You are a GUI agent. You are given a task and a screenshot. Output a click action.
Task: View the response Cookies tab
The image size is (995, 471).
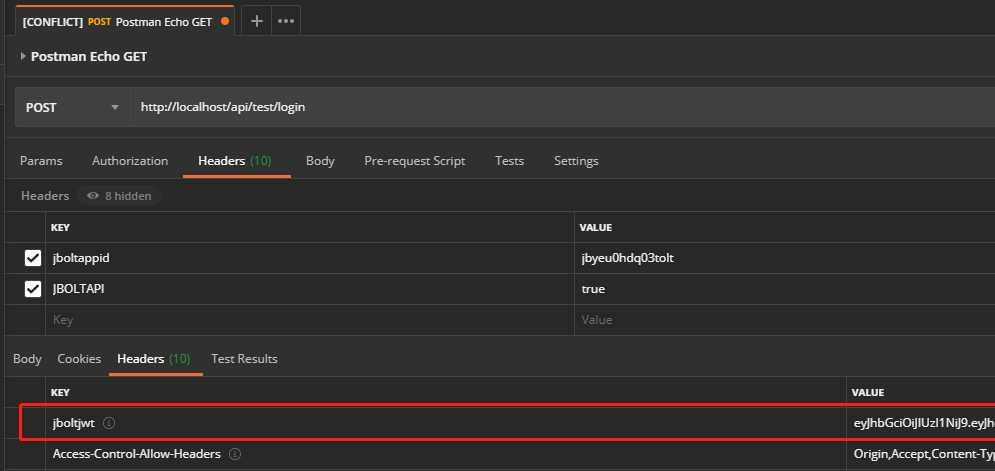pyautogui.click(x=79, y=359)
